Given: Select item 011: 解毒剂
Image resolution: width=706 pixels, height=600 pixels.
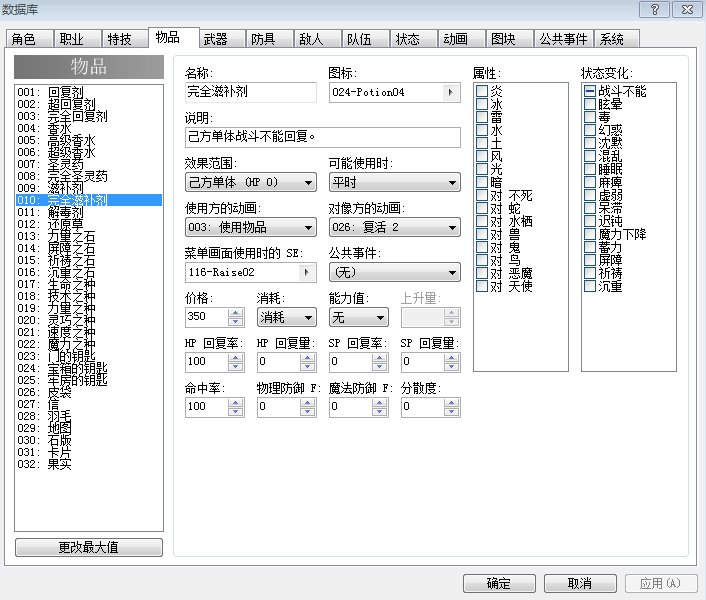Looking at the screenshot, I should pyautogui.click(x=89, y=212).
